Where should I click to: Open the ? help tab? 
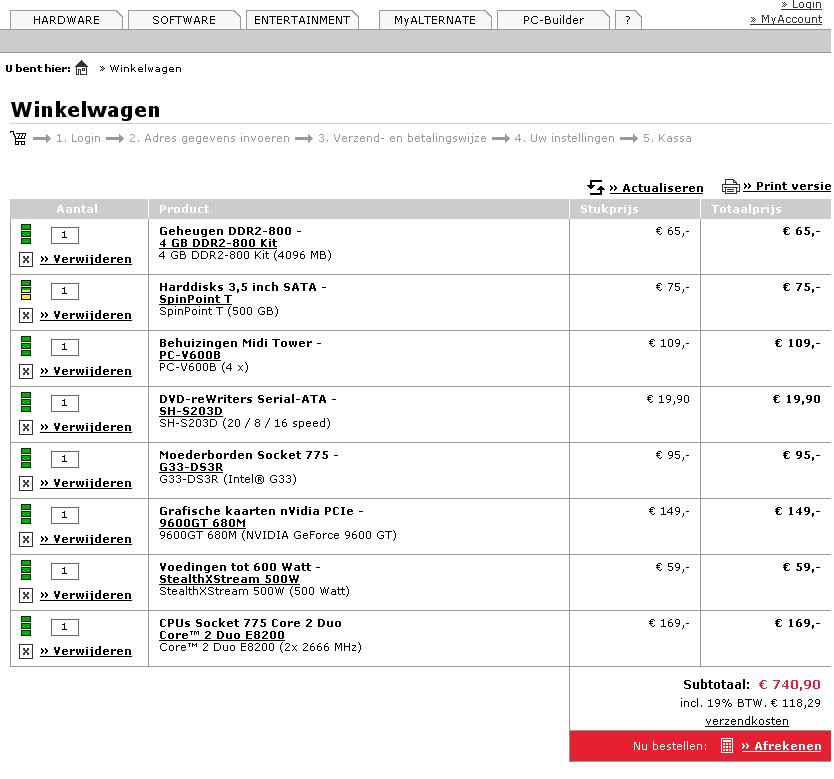[x=627, y=20]
